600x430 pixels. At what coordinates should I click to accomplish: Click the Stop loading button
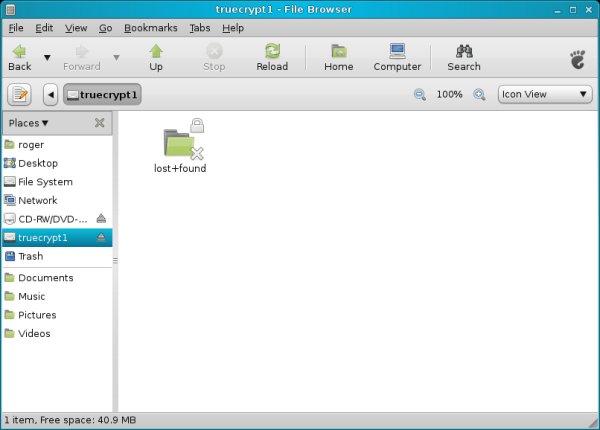click(x=214, y=58)
